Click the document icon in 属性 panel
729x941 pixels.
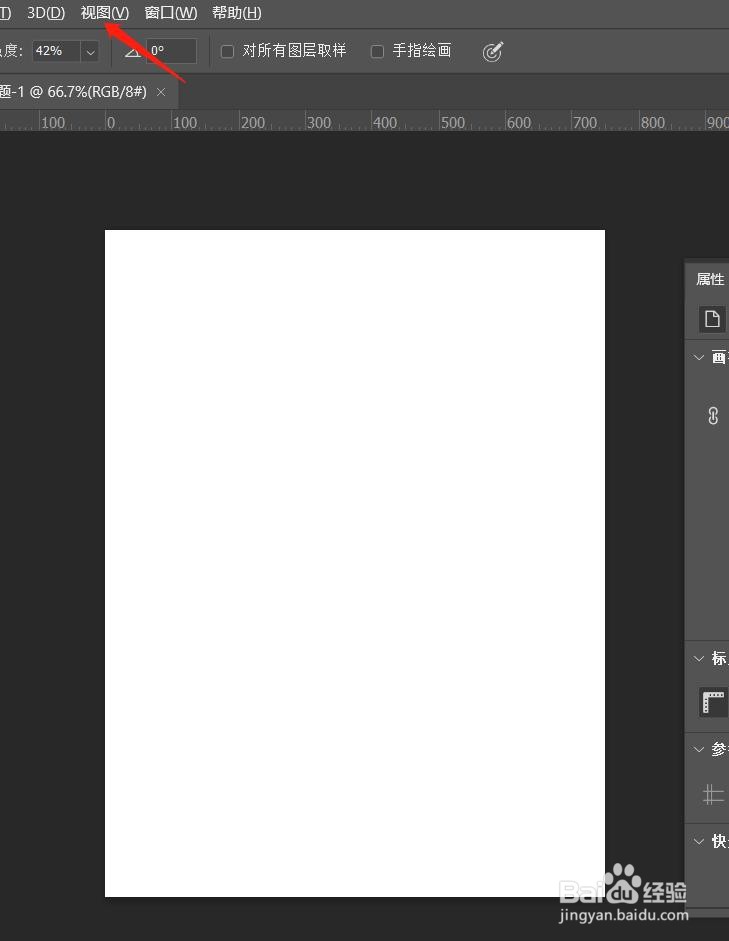[713, 319]
